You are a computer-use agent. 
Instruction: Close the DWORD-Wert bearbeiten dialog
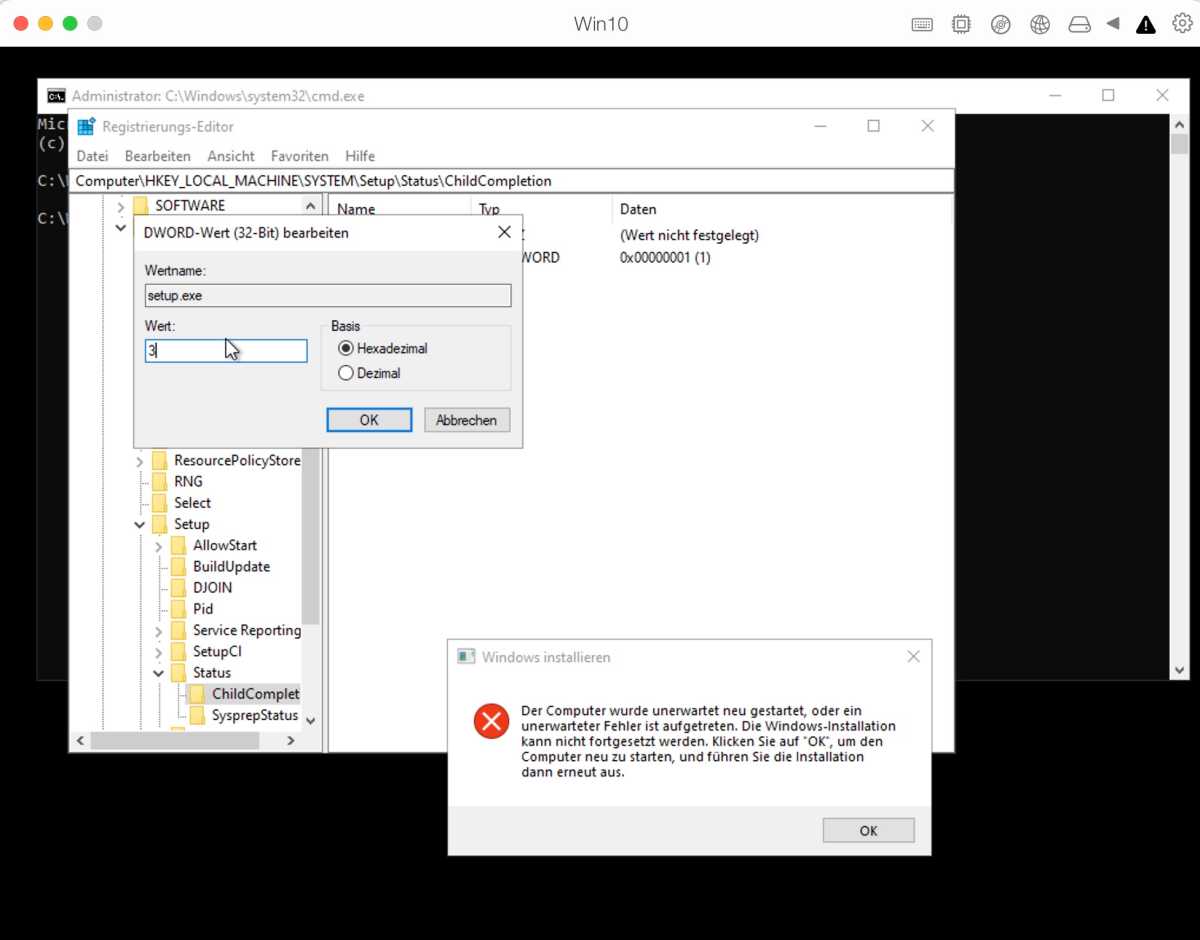pos(504,232)
